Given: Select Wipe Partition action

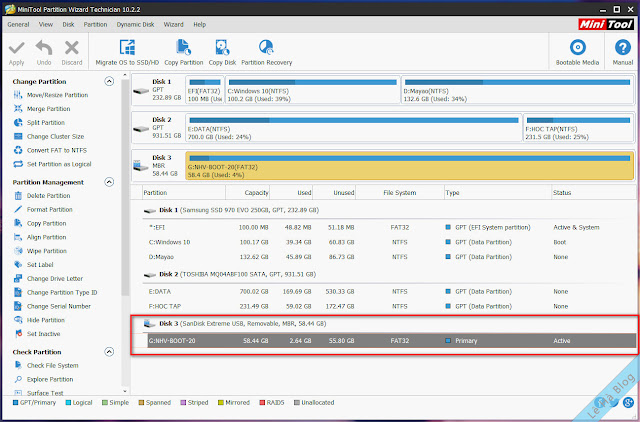Looking at the screenshot, I should [40, 251].
